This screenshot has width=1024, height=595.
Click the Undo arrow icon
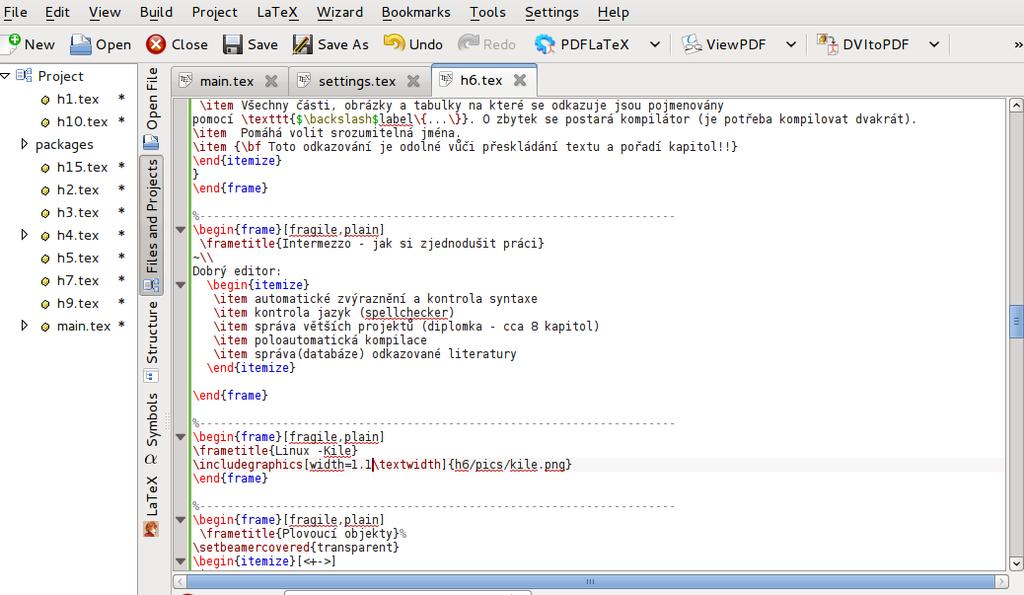tap(394, 44)
